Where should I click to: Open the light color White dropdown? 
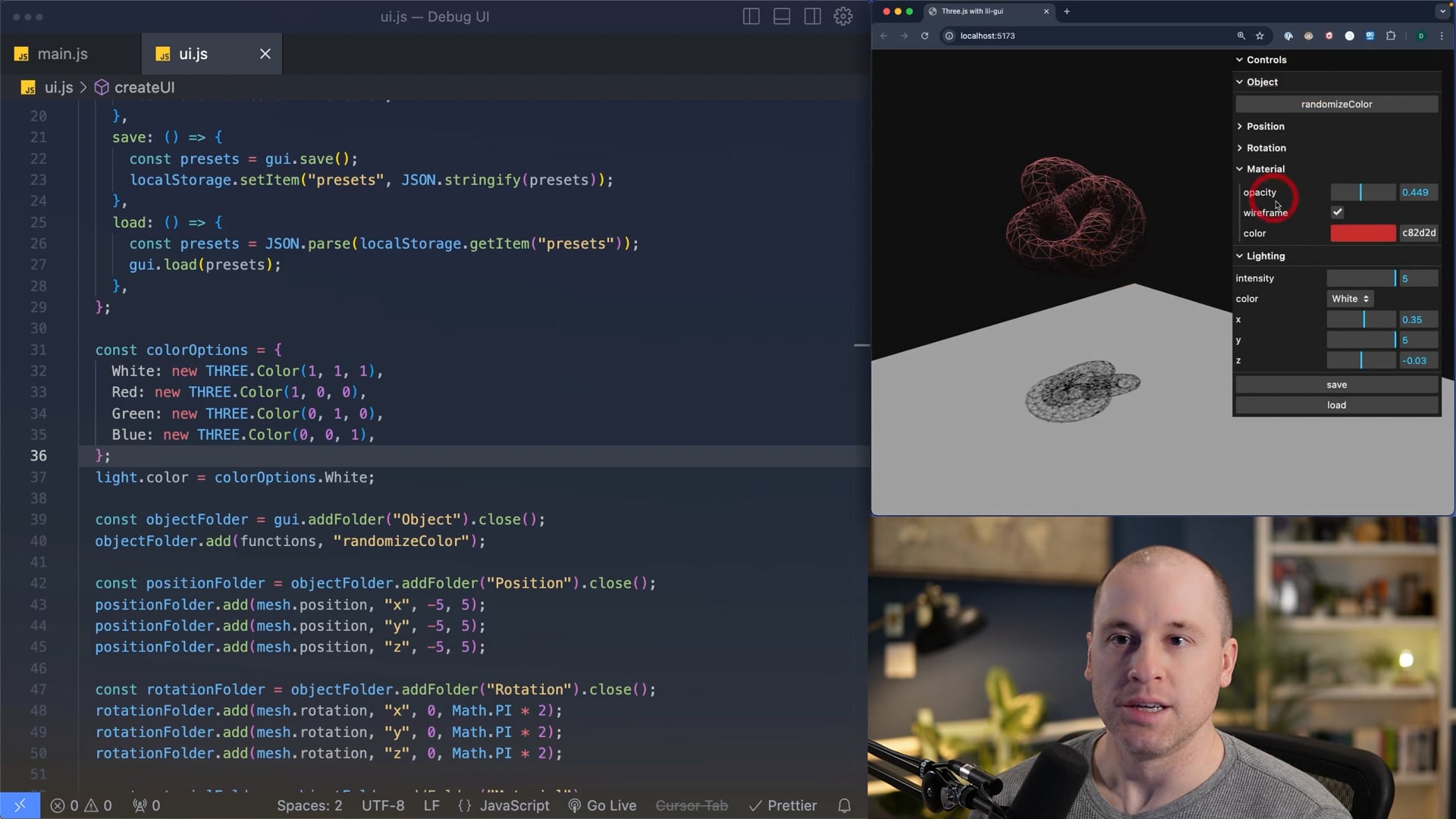[x=1351, y=299]
